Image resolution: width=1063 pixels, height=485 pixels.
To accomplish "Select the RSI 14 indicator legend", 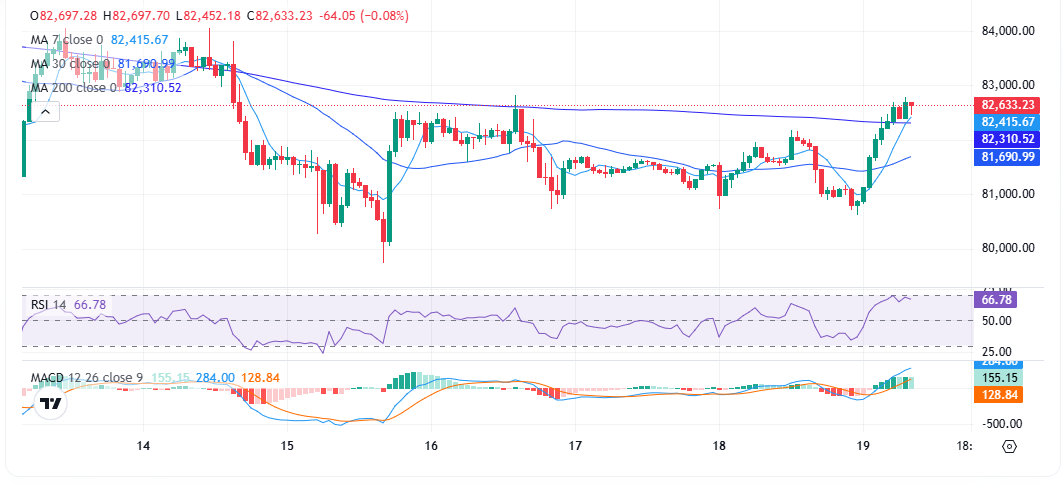I will pos(68,305).
